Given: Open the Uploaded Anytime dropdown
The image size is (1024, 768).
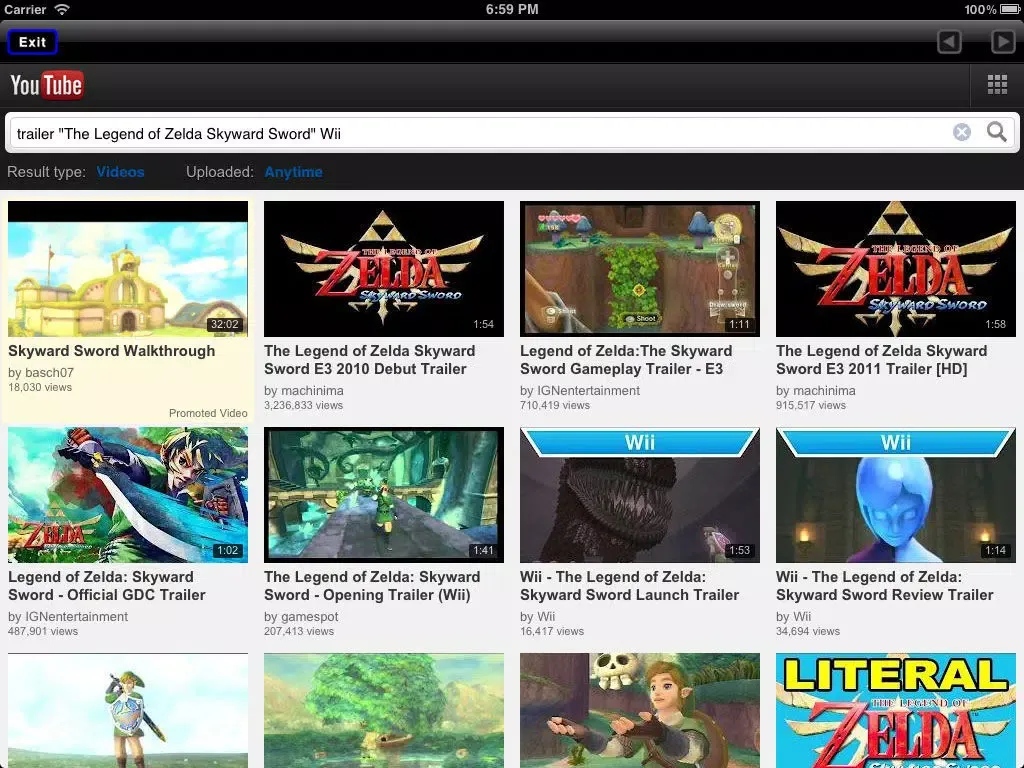Looking at the screenshot, I should (x=293, y=172).
